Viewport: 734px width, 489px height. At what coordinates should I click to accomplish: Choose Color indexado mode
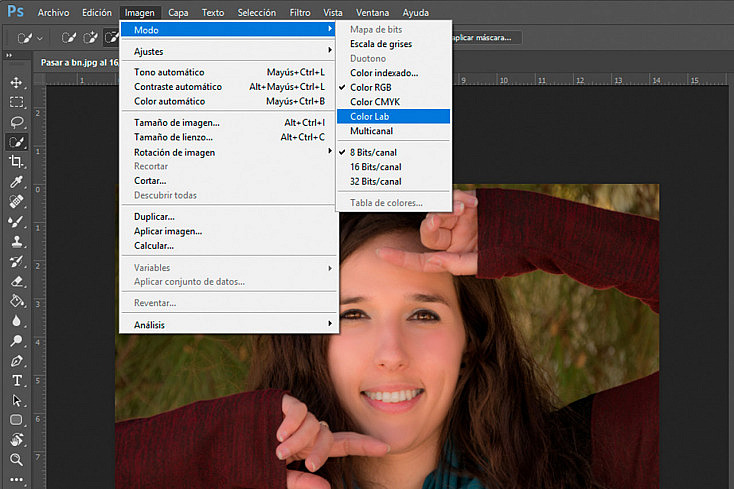[x=393, y=73]
